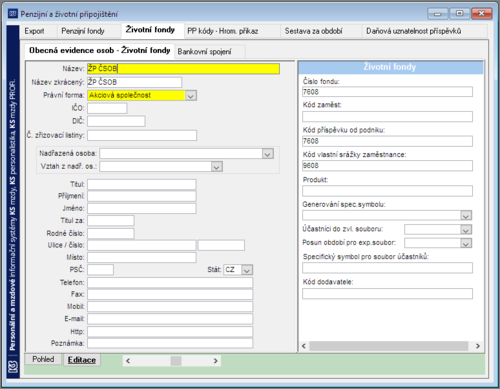Expand Posun období pro exp. soubor dropdown
The image size is (500, 389).
pyautogui.click(x=466, y=244)
